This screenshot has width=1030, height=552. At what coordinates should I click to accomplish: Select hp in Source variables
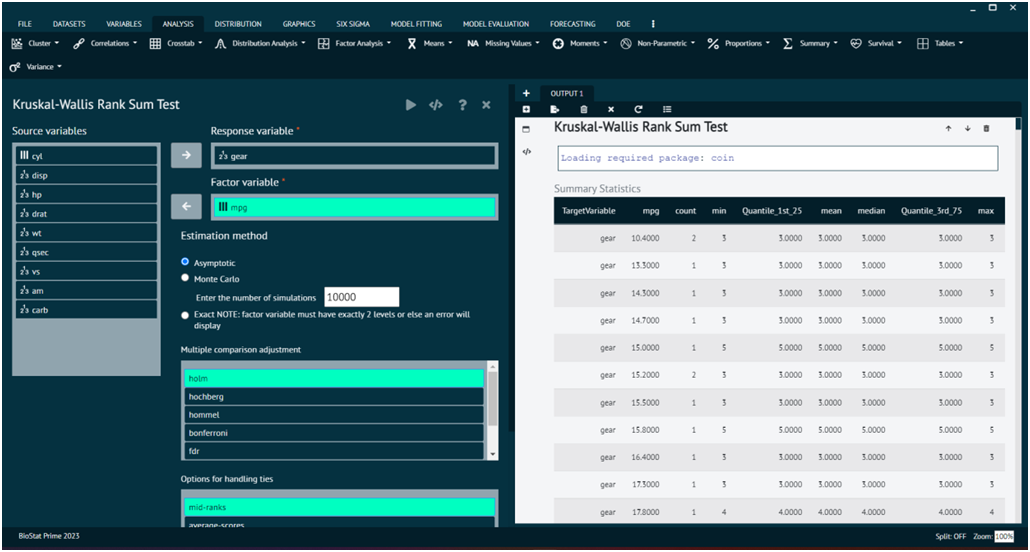pos(87,195)
